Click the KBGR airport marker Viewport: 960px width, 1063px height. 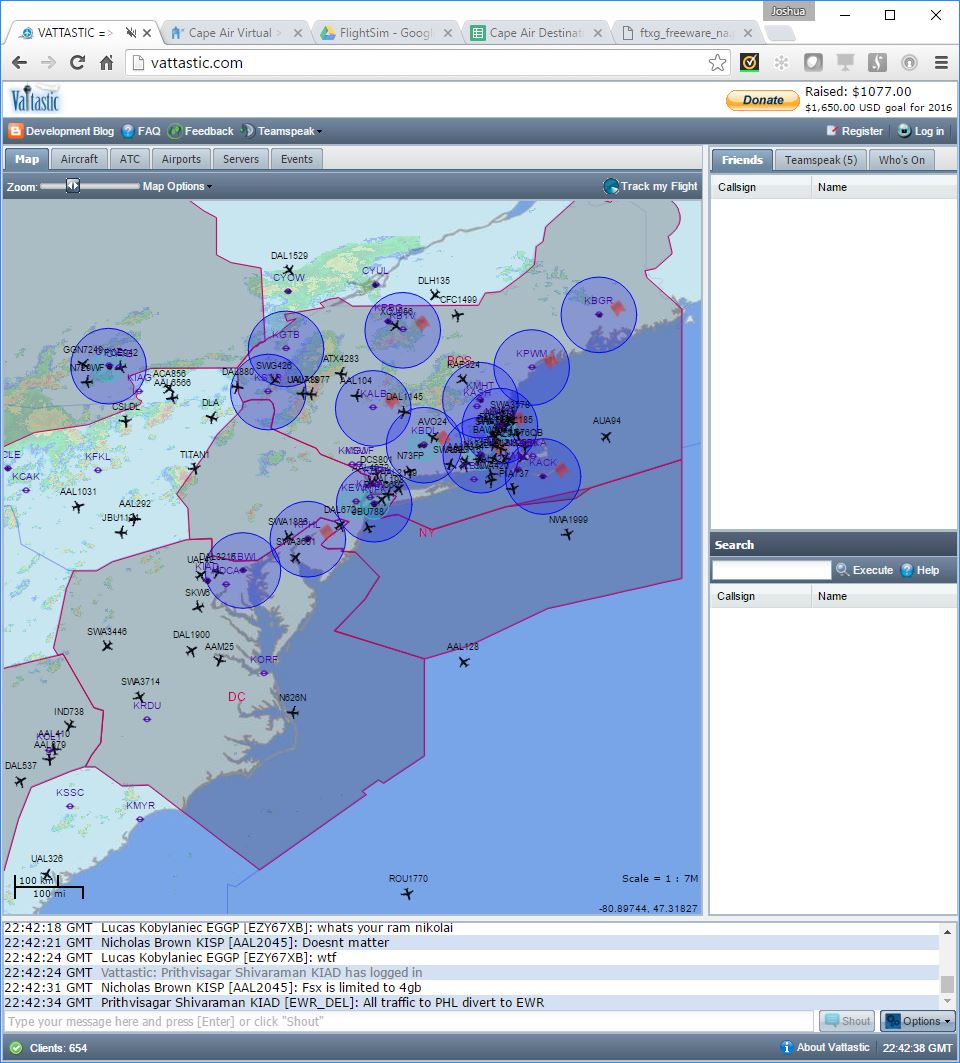pos(599,315)
